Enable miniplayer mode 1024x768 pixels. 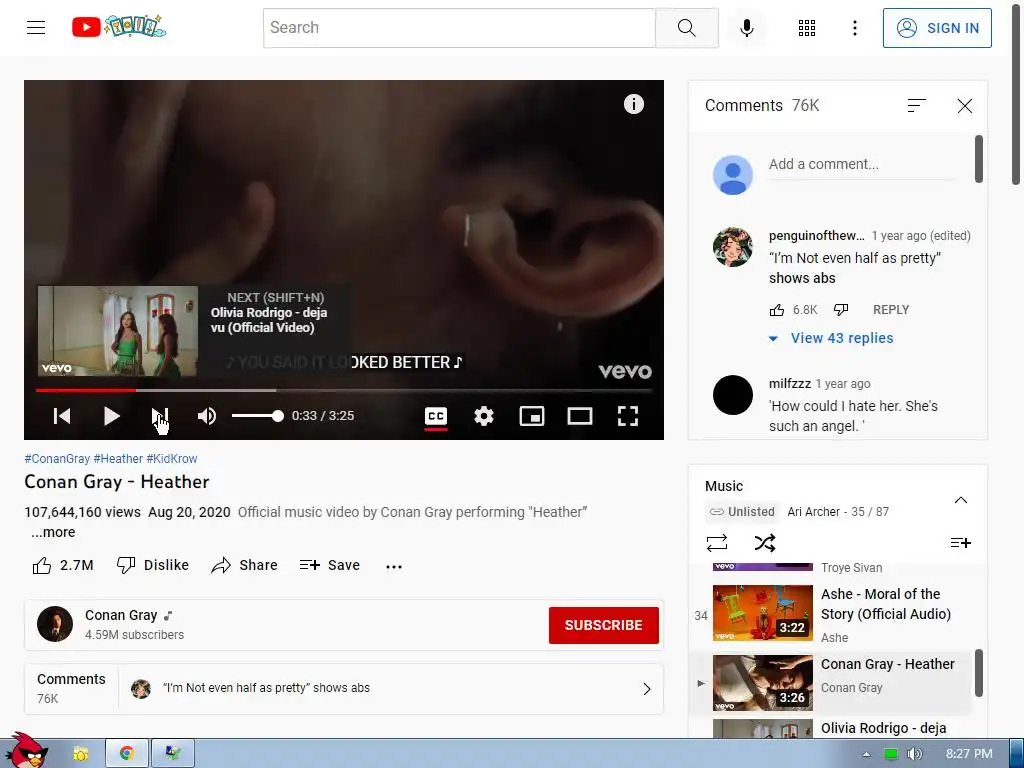point(532,416)
